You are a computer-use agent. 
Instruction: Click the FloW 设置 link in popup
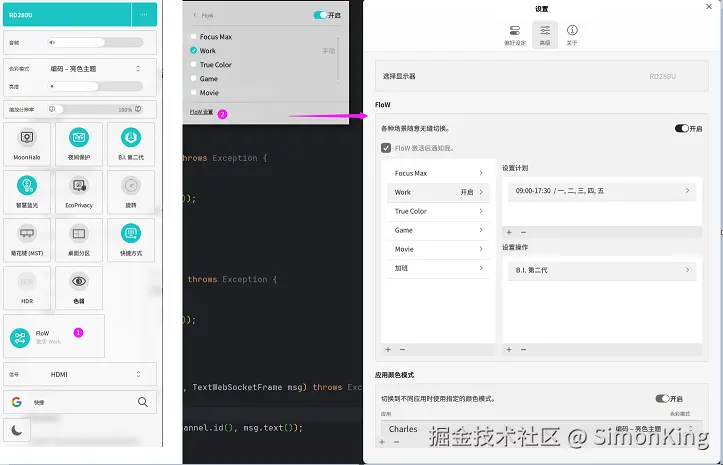click(201, 112)
